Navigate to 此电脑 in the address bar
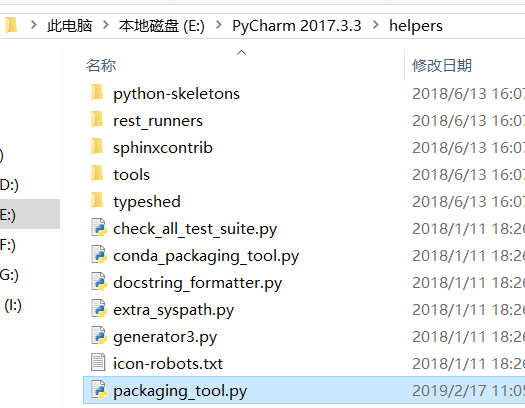The width and height of the screenshot is (525, 408). (69, 26)
